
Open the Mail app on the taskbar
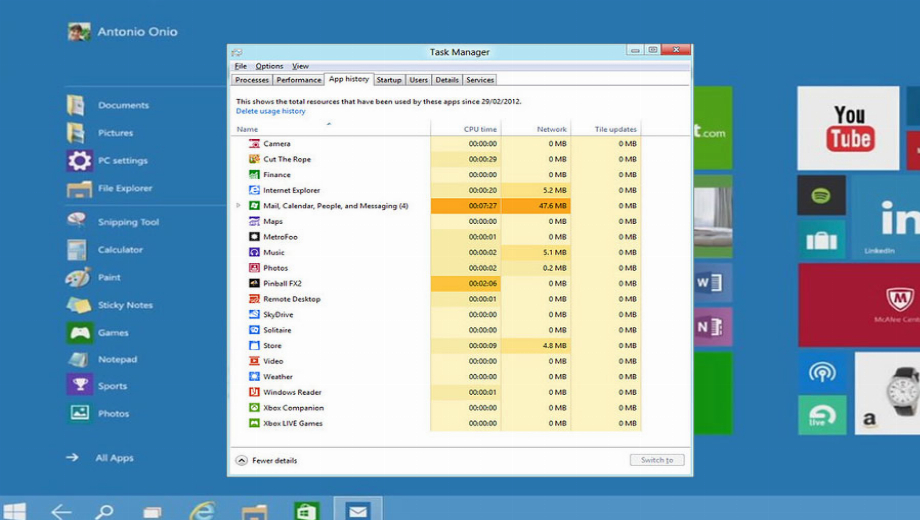358,510
